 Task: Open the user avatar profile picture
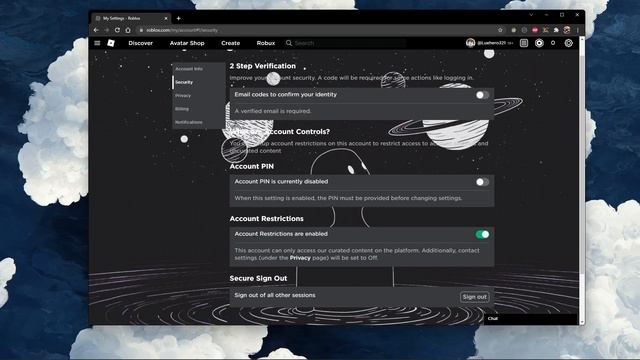(470, 43)
